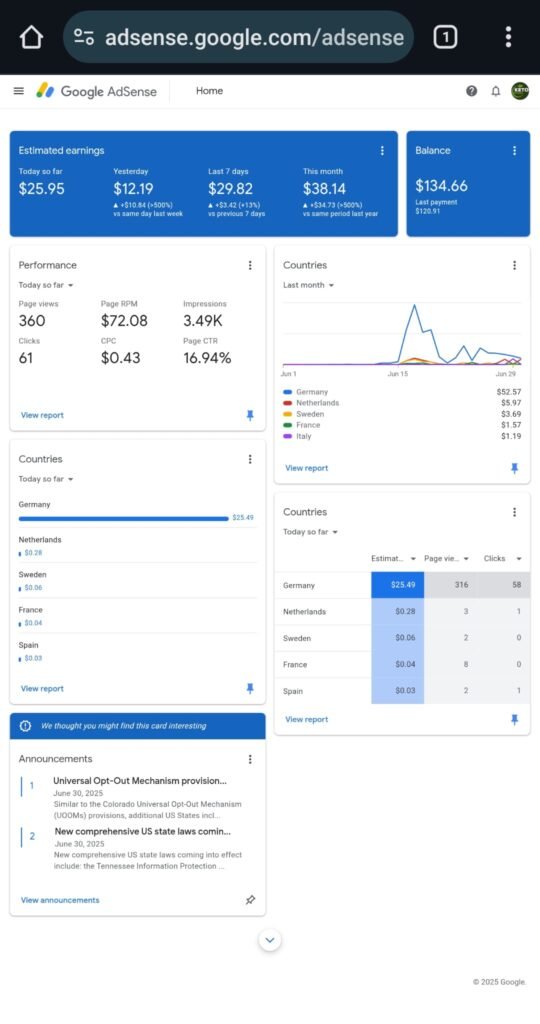Open Countries table card options menu
The image size is (540, 1024).
point(515,512)
